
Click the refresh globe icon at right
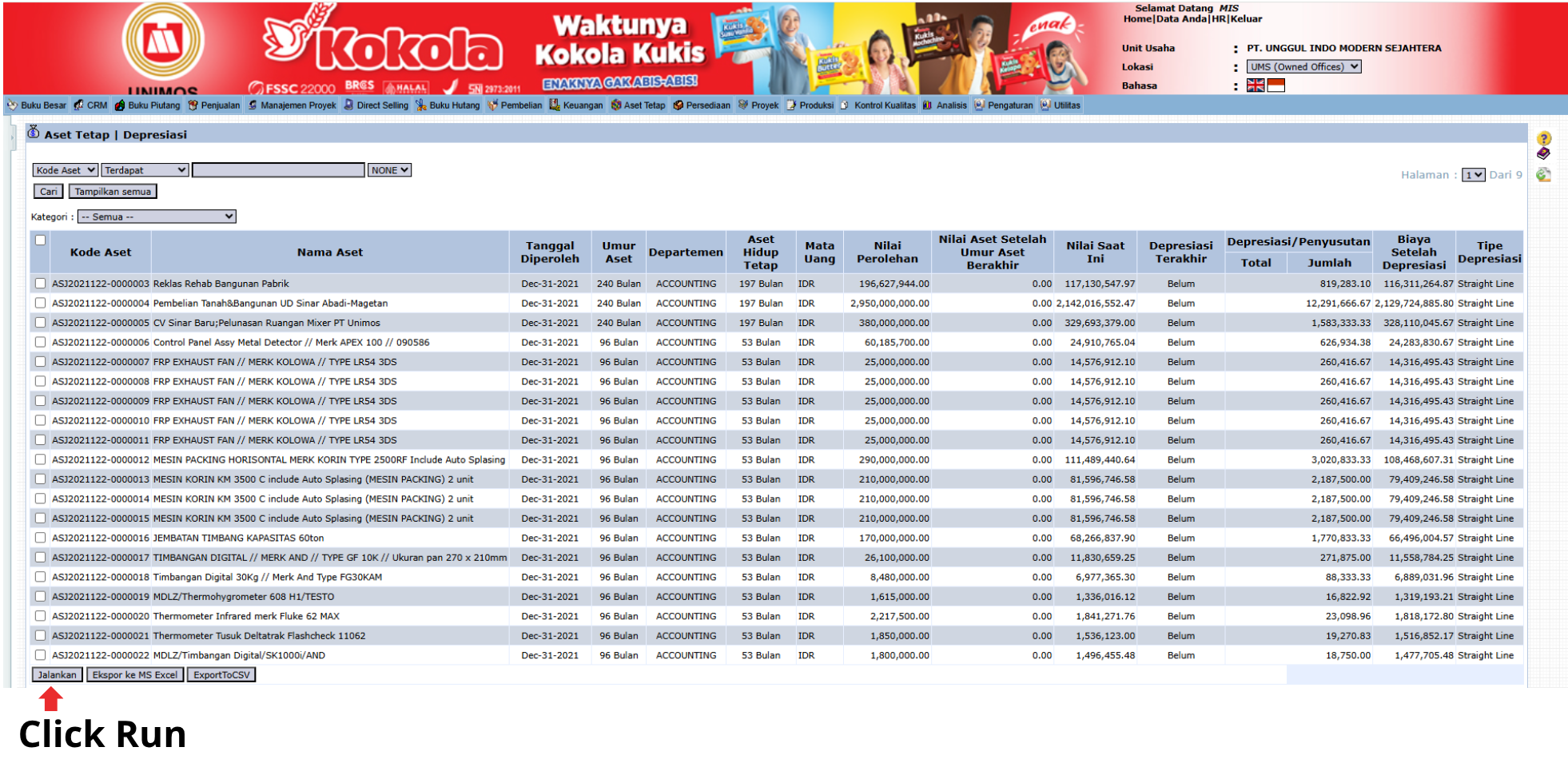(x=1543, y=175)
